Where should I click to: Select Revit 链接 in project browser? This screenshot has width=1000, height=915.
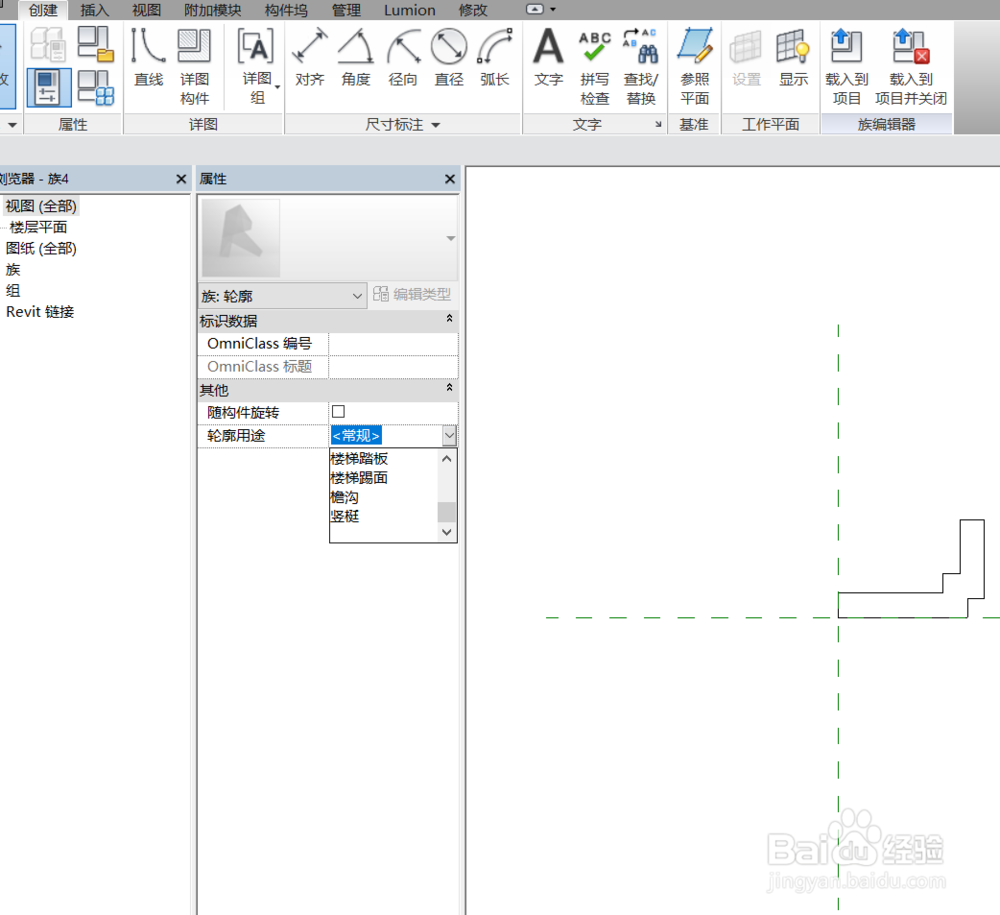pyautogui.click(x=40, y=311)
